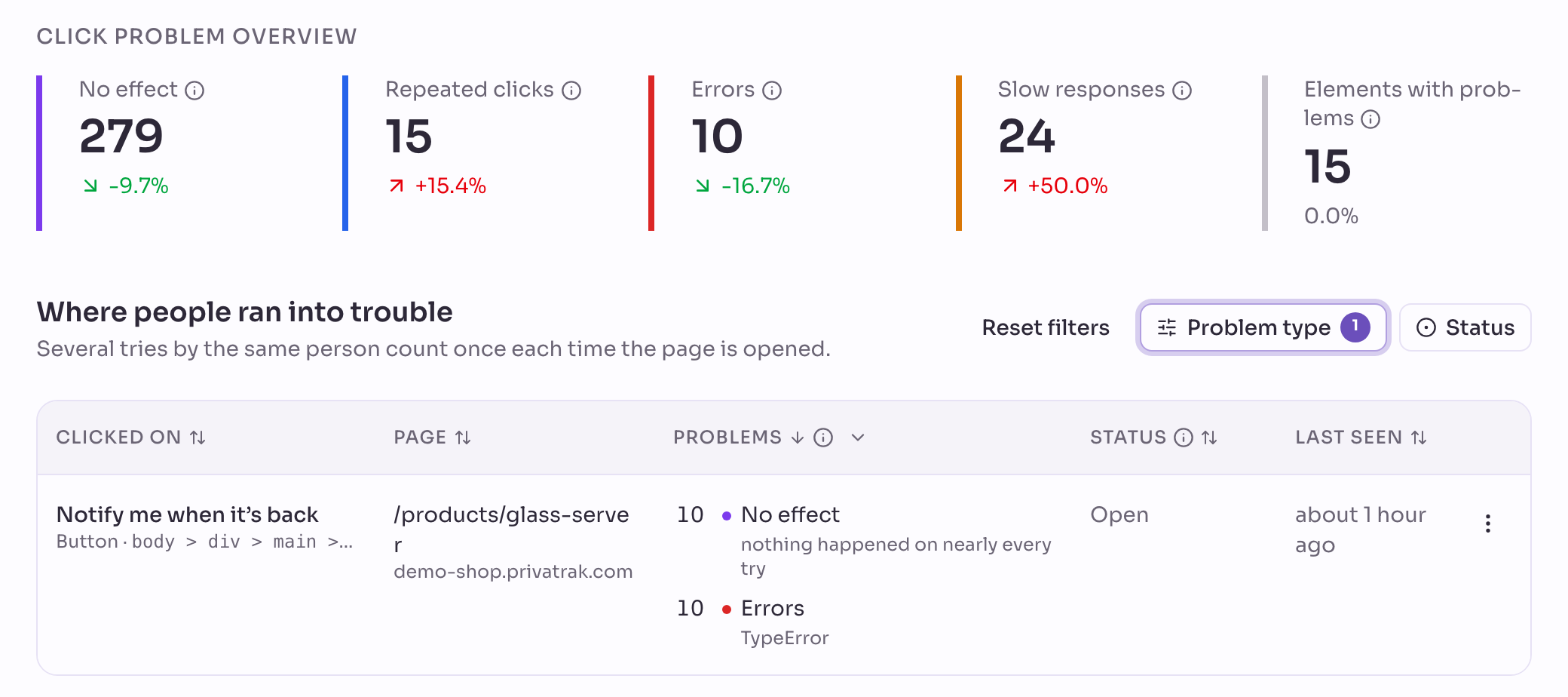1568x697 pixels.
Task: Click the LAST SEEN column header label
Action: click(x=1349, y=438)
